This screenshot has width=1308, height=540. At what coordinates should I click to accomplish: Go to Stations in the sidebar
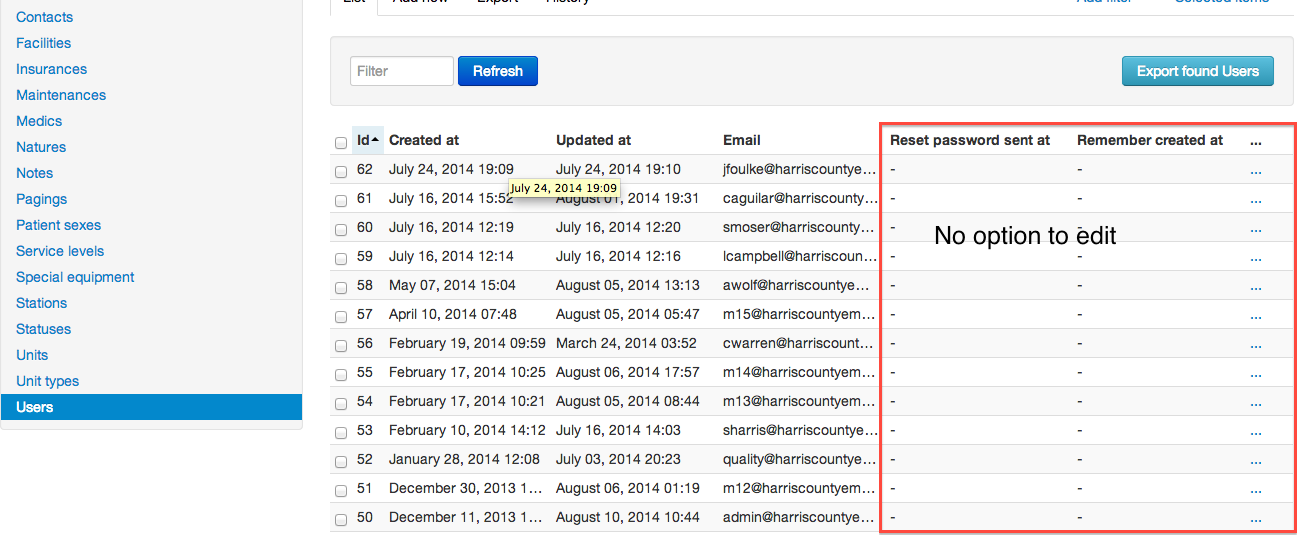41,303
